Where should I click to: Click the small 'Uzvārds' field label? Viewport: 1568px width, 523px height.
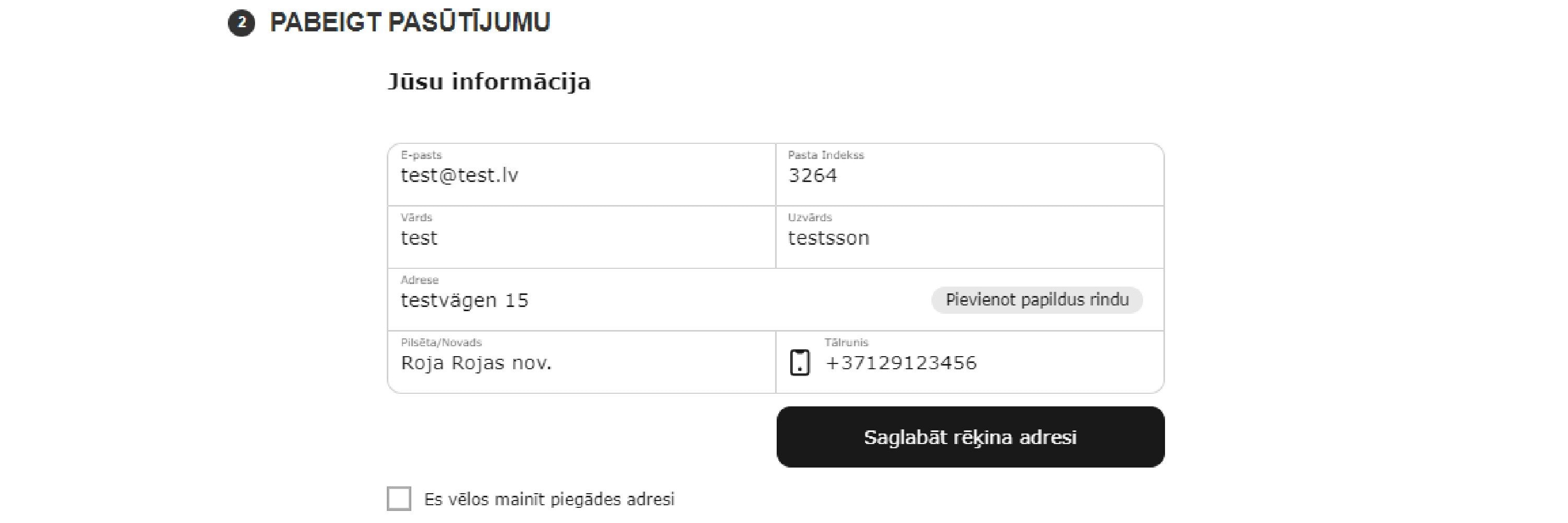click(x=810, y=218)
